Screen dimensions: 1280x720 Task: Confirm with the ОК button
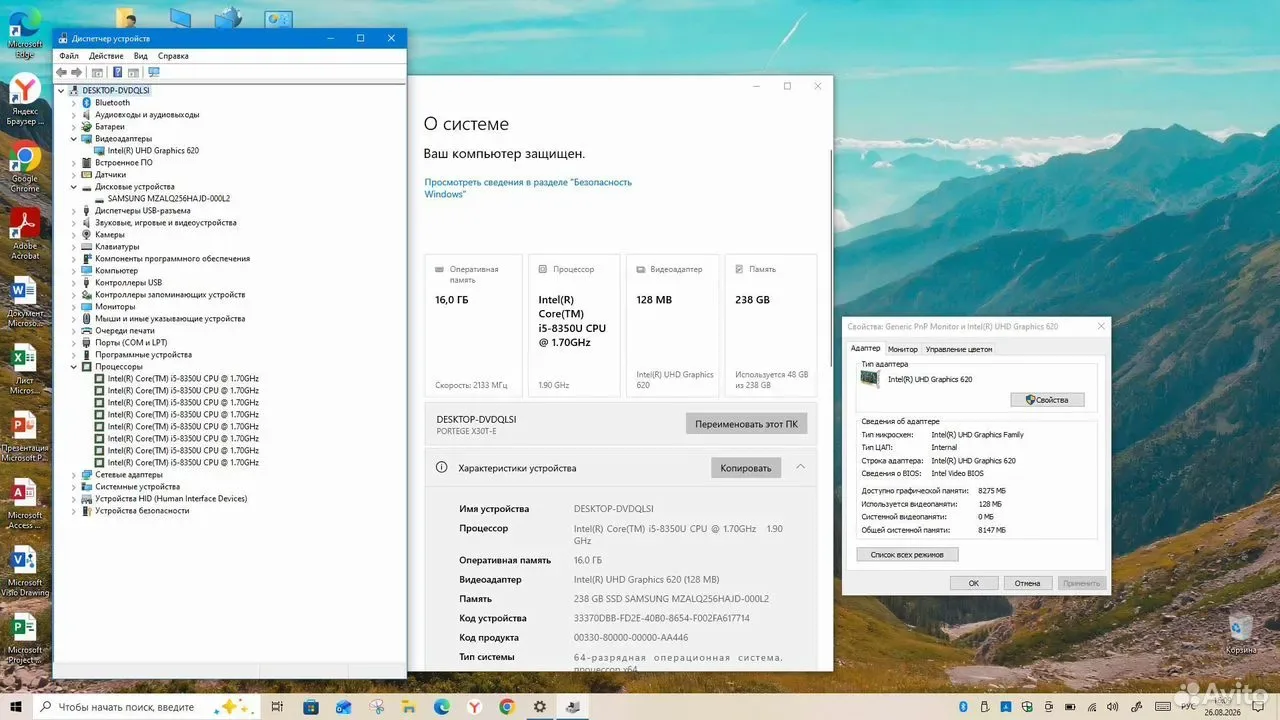click(x=973, y=583)
